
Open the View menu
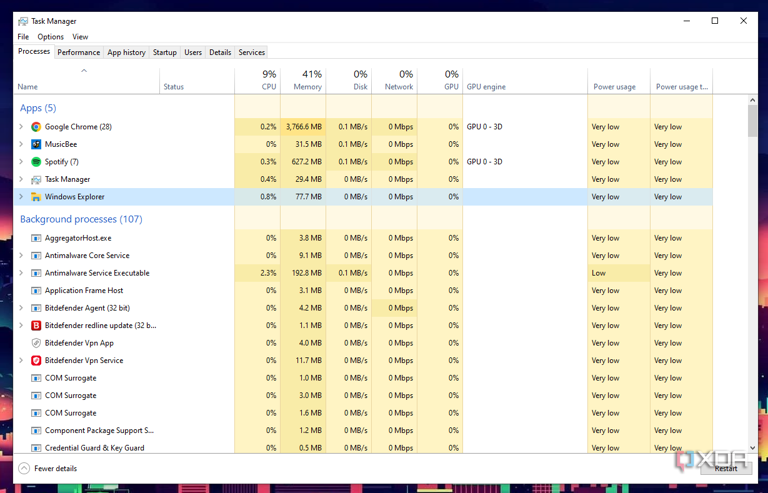[80, 37]
